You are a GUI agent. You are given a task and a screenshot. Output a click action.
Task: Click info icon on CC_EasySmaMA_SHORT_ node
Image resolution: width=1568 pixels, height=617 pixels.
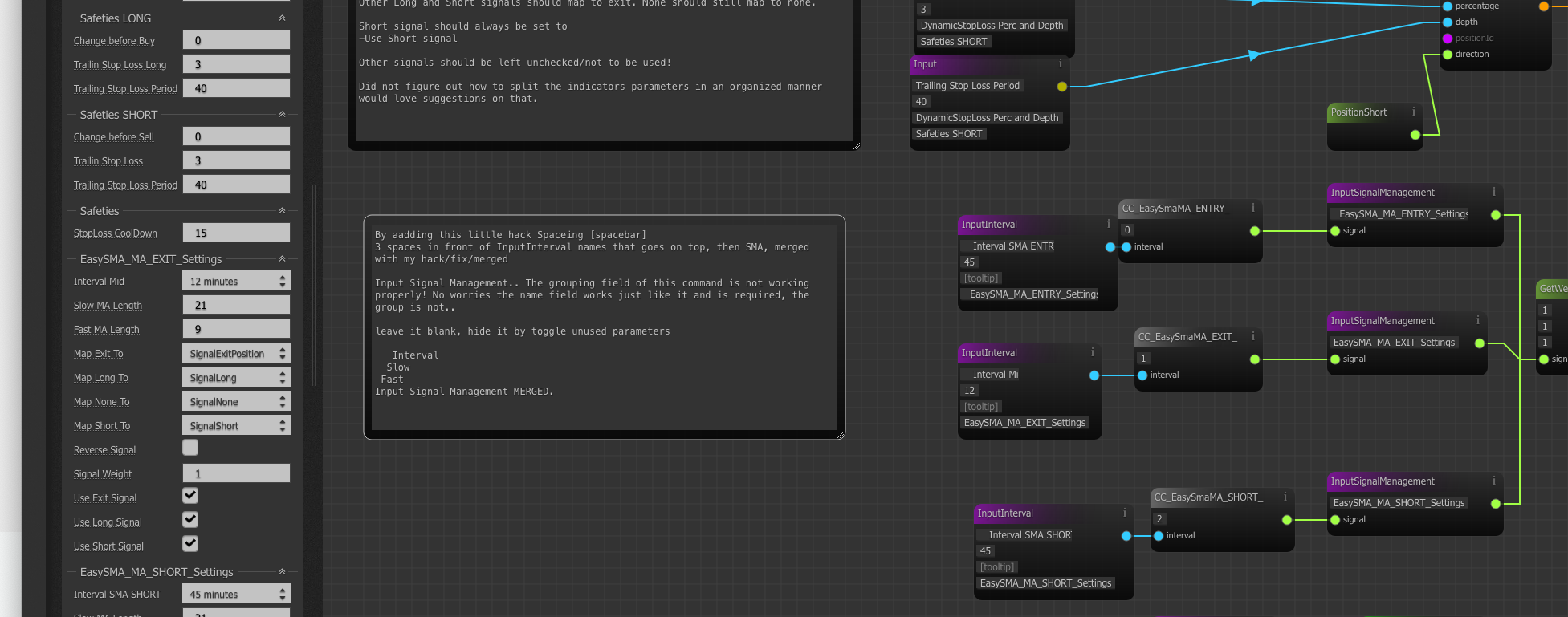[x=1285, y=497]
